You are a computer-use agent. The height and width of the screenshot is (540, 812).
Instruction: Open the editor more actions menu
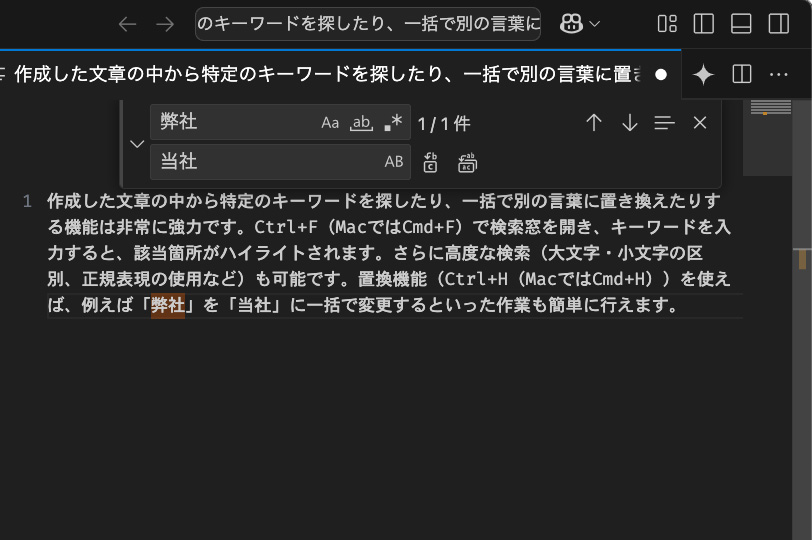779,75
